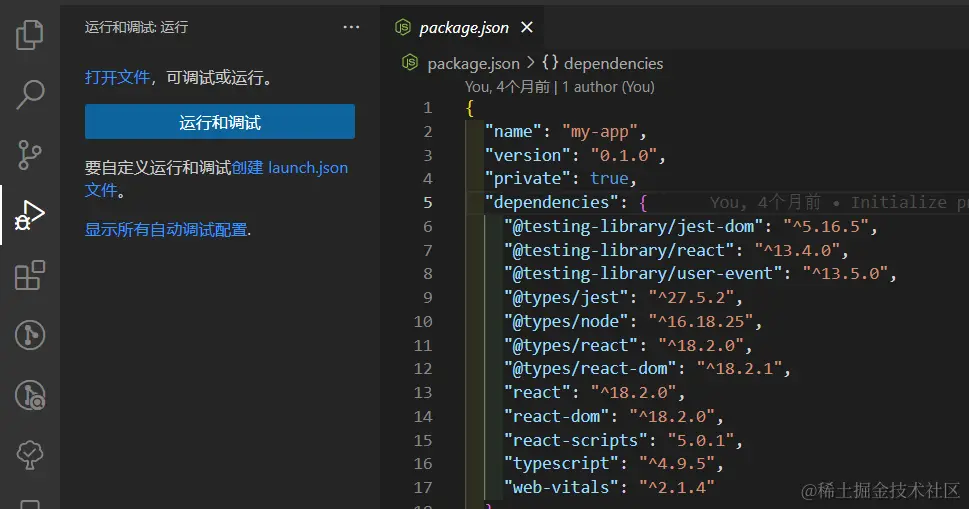Click the "react-dom" key on line 14
This screenshot has height=509, width=969.
[x=556, y=416]
